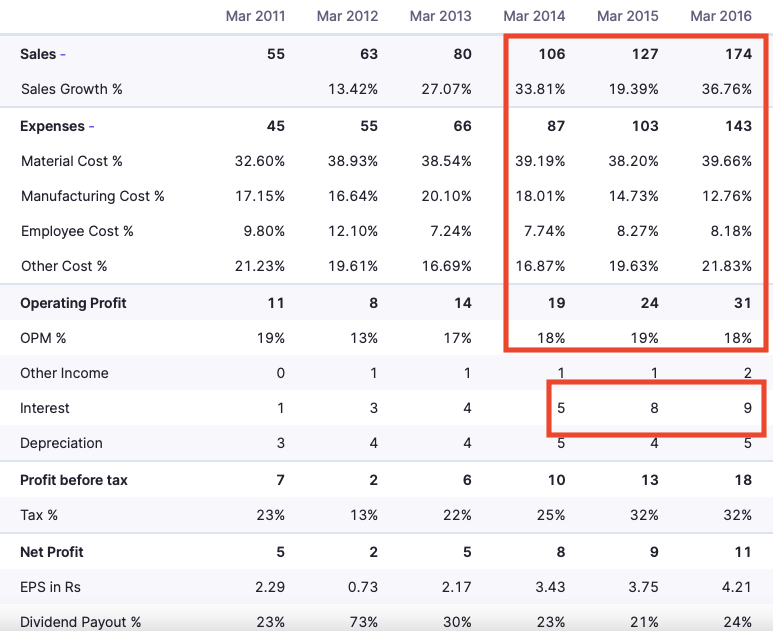Click the Mar 2016 Sales value 174
The height and width of the screenshot is (631, 773).
pyautogui.click(x=738, y=54)
